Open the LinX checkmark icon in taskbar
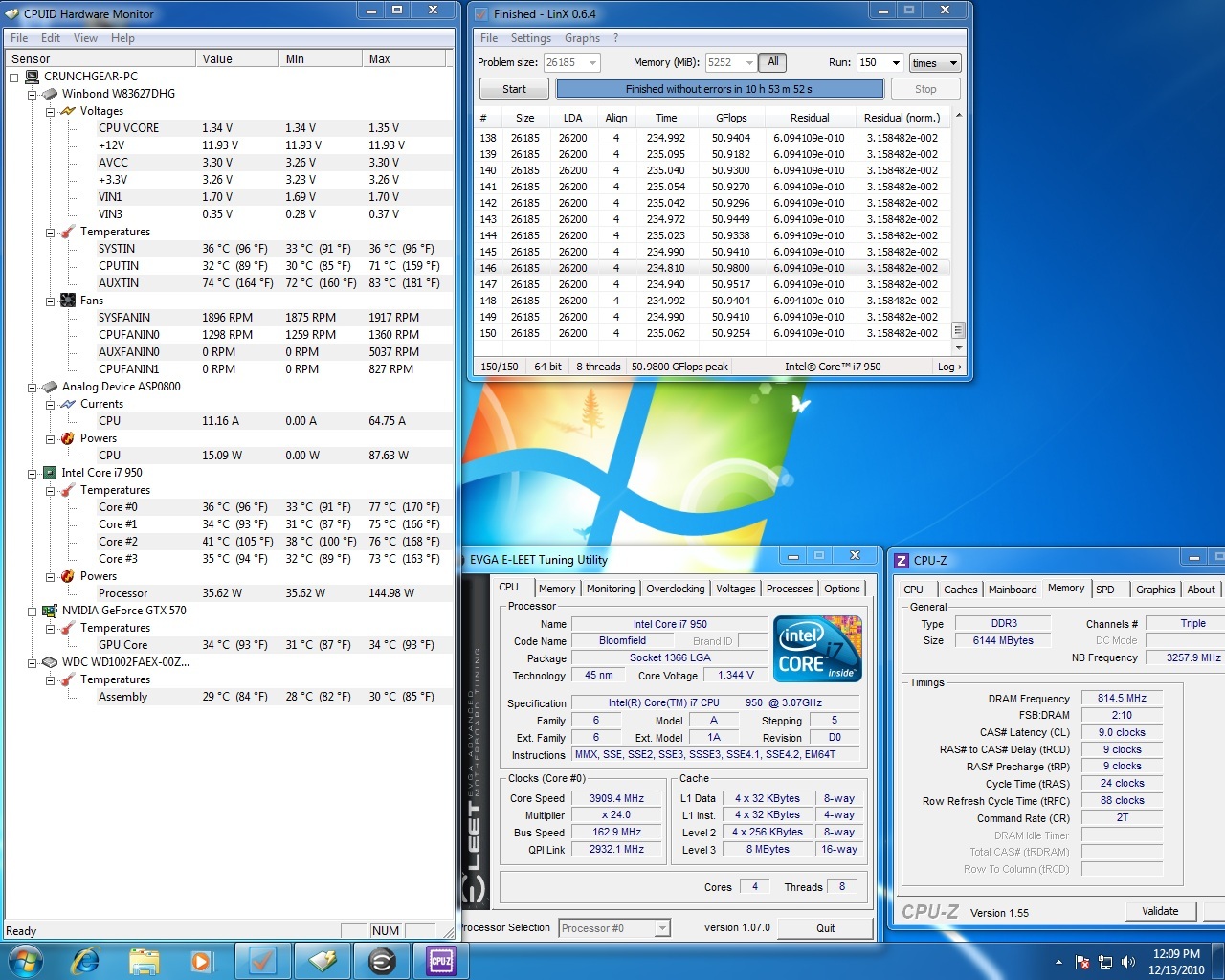This screenshot has width=1225, height=980. click(x=262, y=960)
